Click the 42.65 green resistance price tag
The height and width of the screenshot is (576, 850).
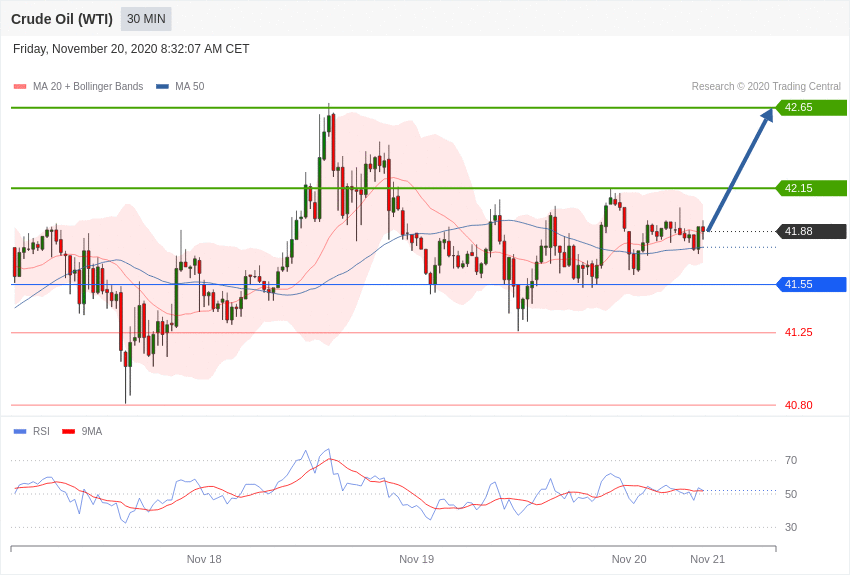pos(812,107)
